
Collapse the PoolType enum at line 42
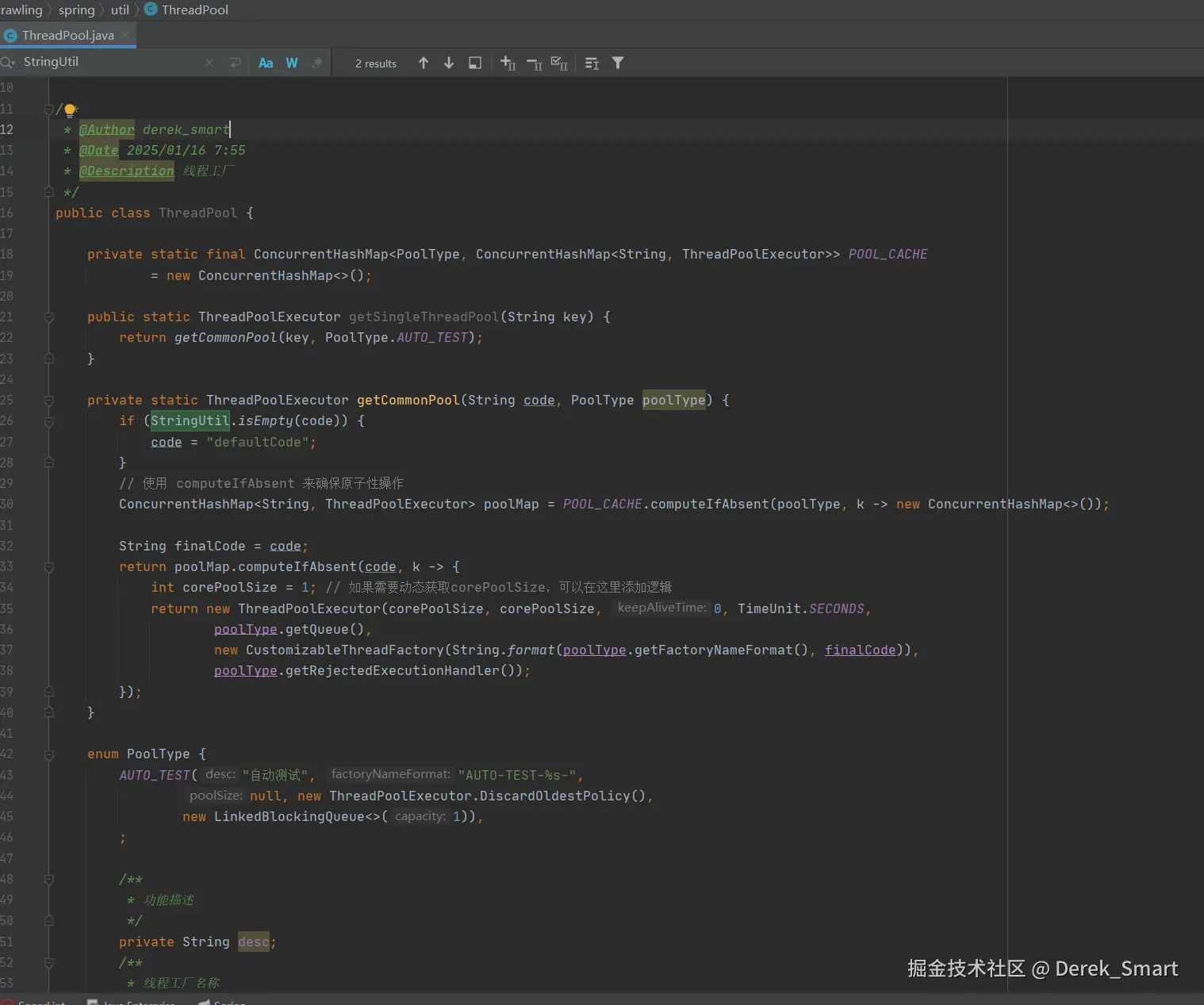(x=49, y=754)
